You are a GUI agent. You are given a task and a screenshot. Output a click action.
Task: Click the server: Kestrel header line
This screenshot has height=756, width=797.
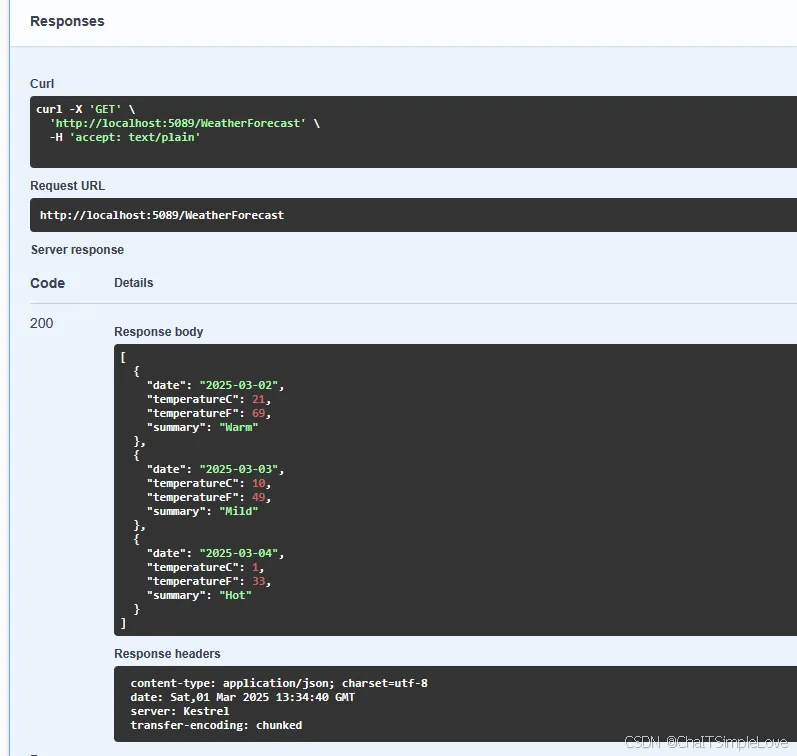pyautogui.click(x=179, y=711)
